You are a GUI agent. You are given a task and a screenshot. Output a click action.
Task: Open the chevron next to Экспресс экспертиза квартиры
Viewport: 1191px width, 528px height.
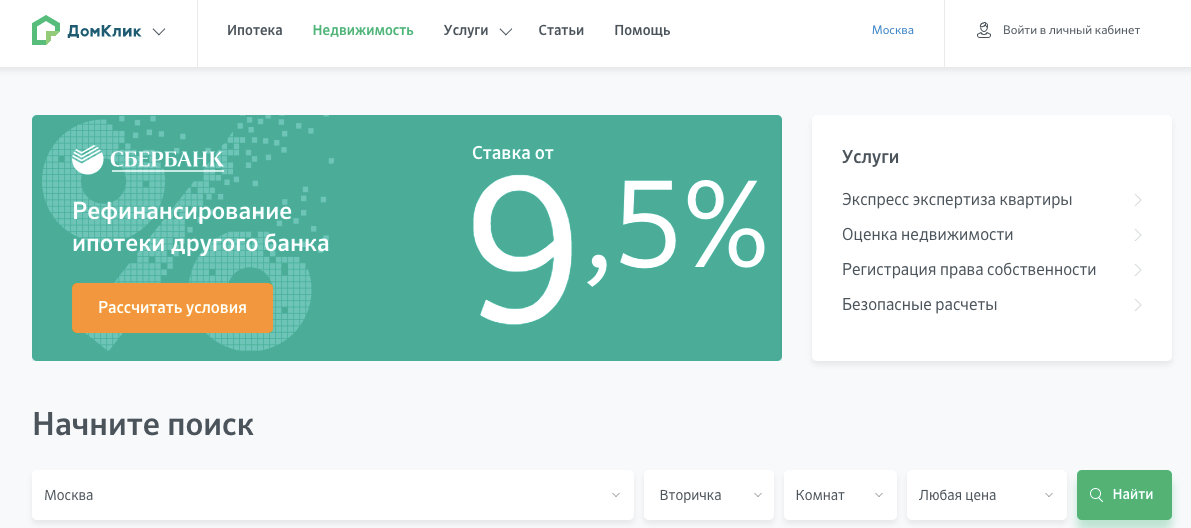(x=1138, y=200)
